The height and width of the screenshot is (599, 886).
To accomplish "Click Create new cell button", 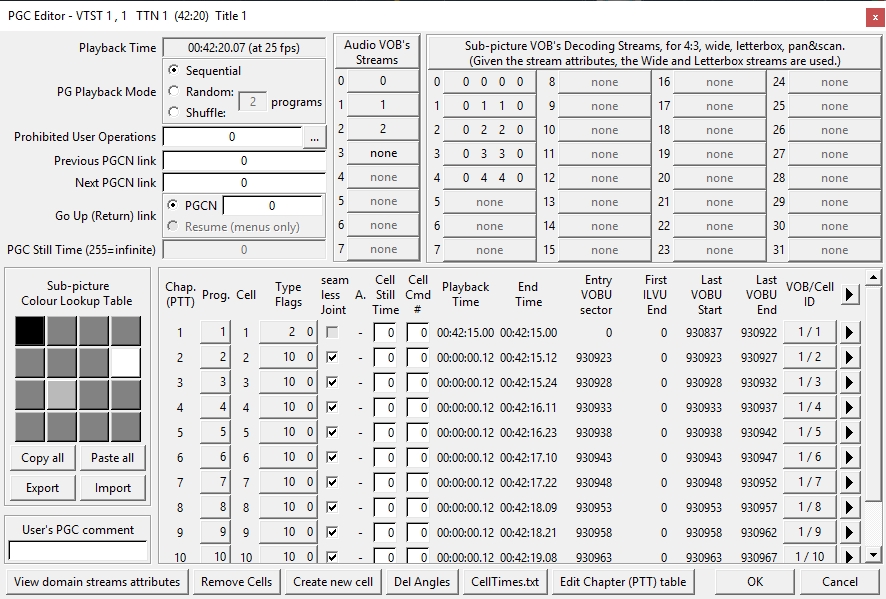I will [x=333, y=582].
